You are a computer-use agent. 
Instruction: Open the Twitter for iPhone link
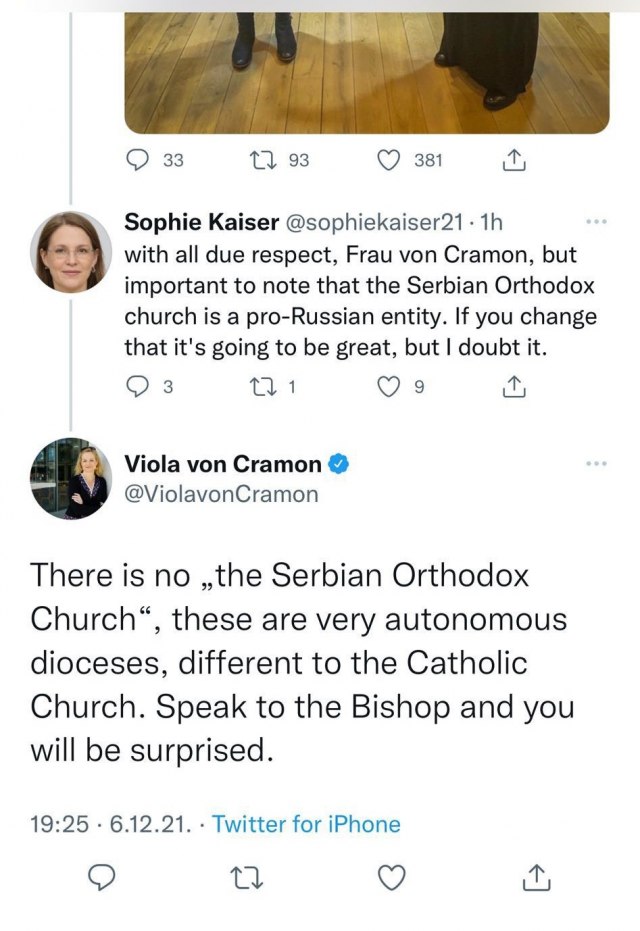(x=306, y=824)
